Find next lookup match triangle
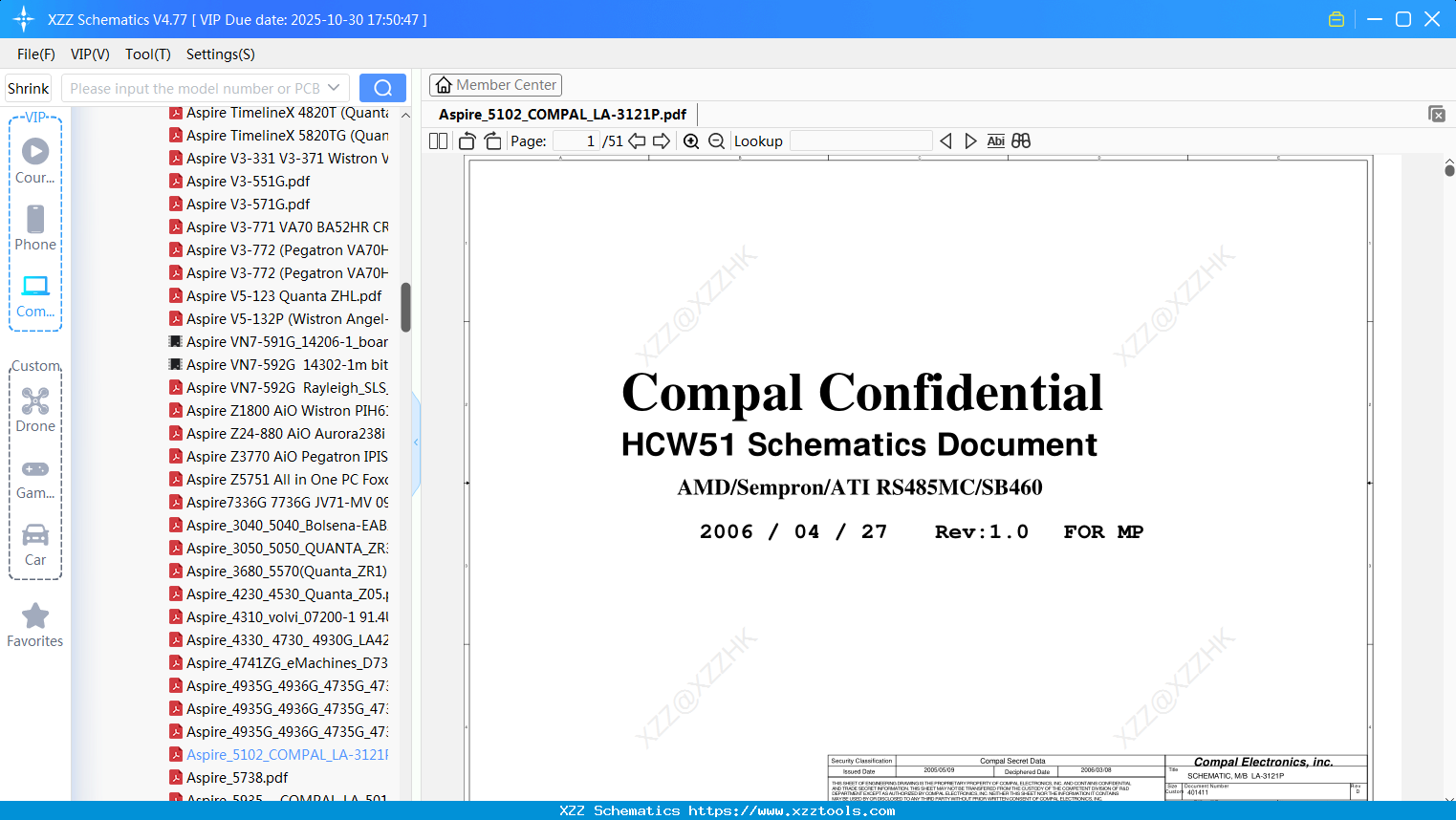The width and height of the screenshot is (1456, 820). [970, 141]
